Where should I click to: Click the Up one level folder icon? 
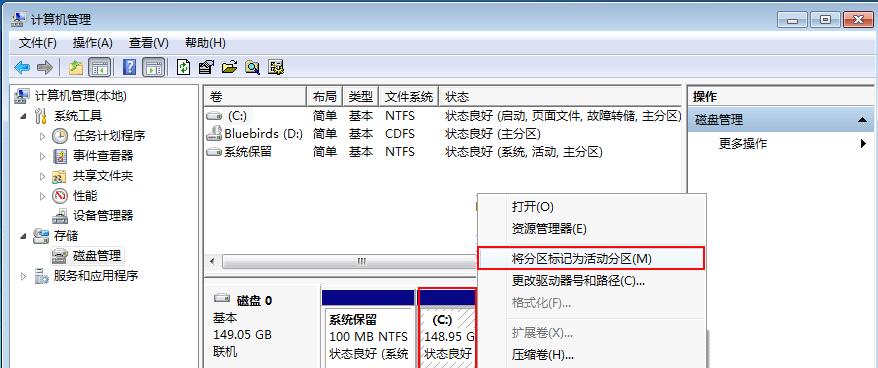tap(76, 68)
